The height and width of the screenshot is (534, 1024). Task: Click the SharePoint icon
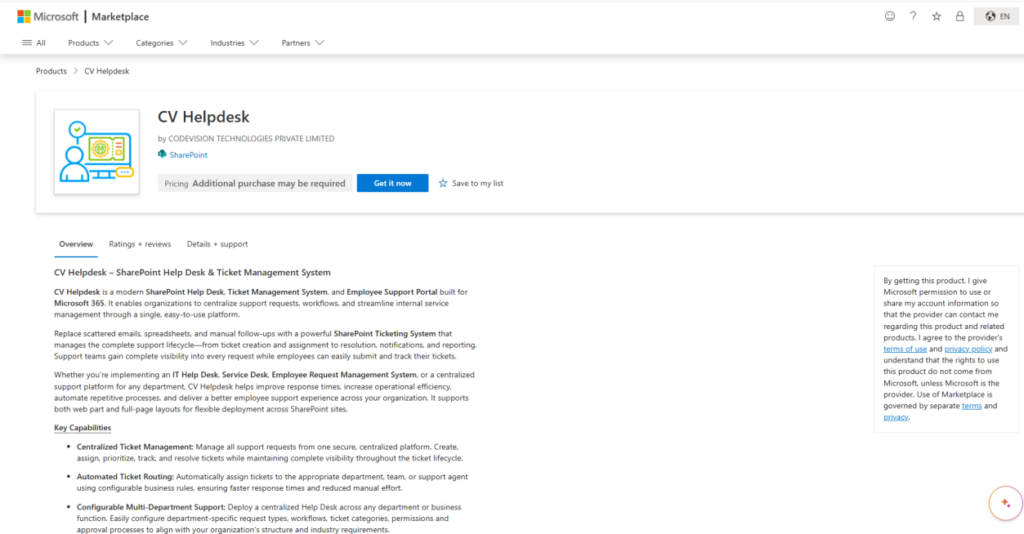162,154
